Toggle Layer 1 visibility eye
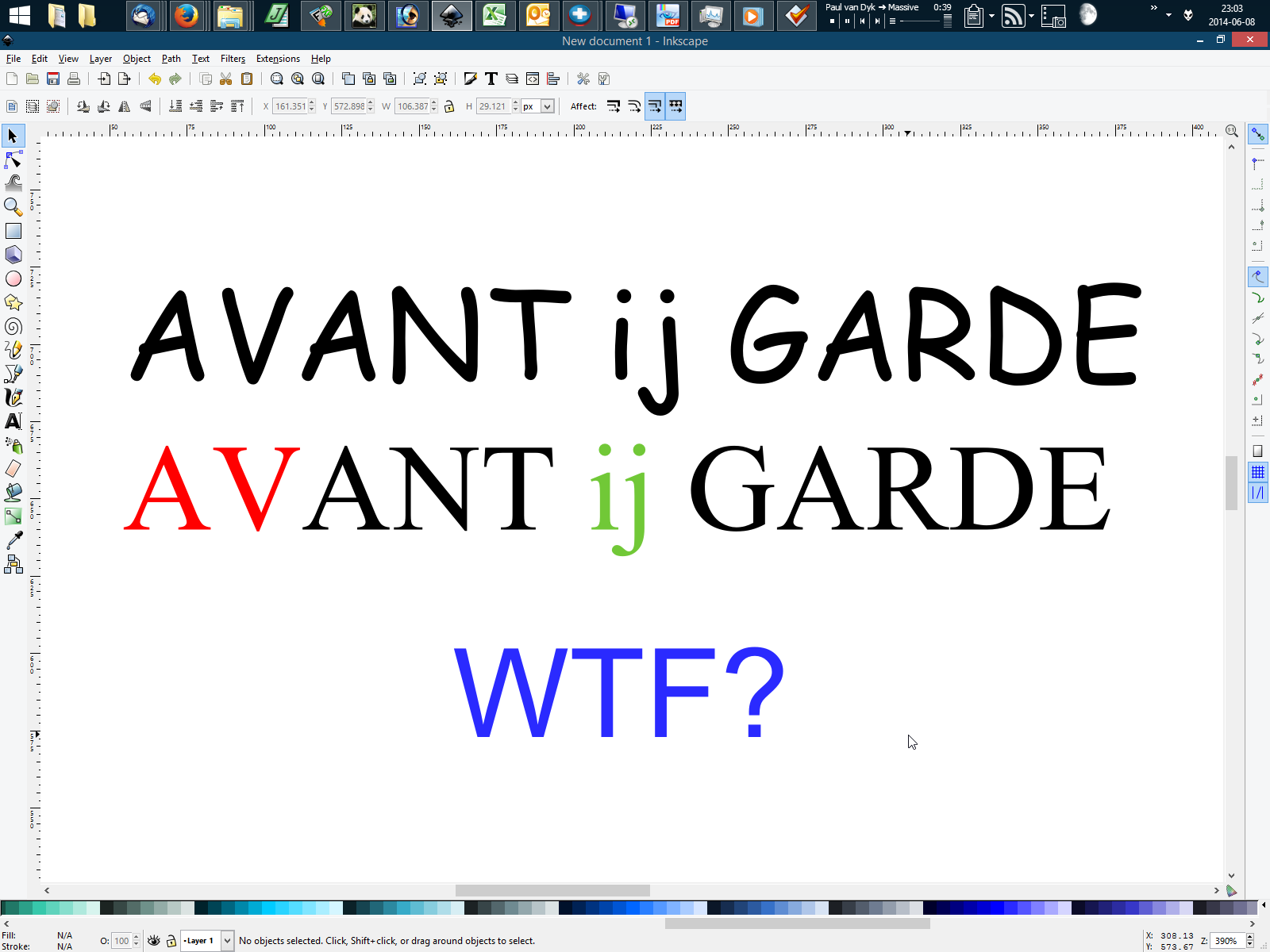 154,941
